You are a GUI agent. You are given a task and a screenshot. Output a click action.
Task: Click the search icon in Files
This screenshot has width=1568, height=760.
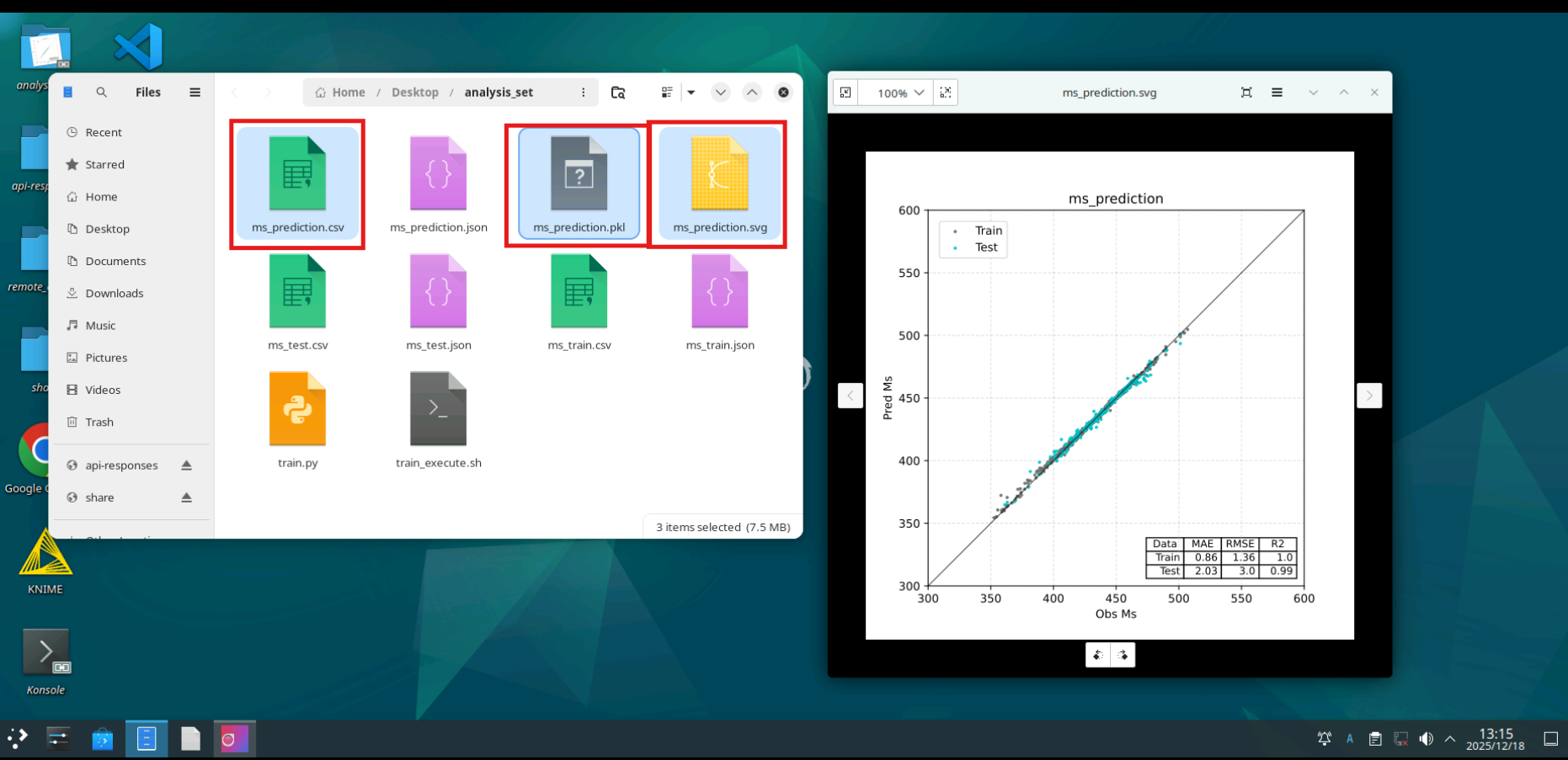pyautogui.click(x=101, y=93)
